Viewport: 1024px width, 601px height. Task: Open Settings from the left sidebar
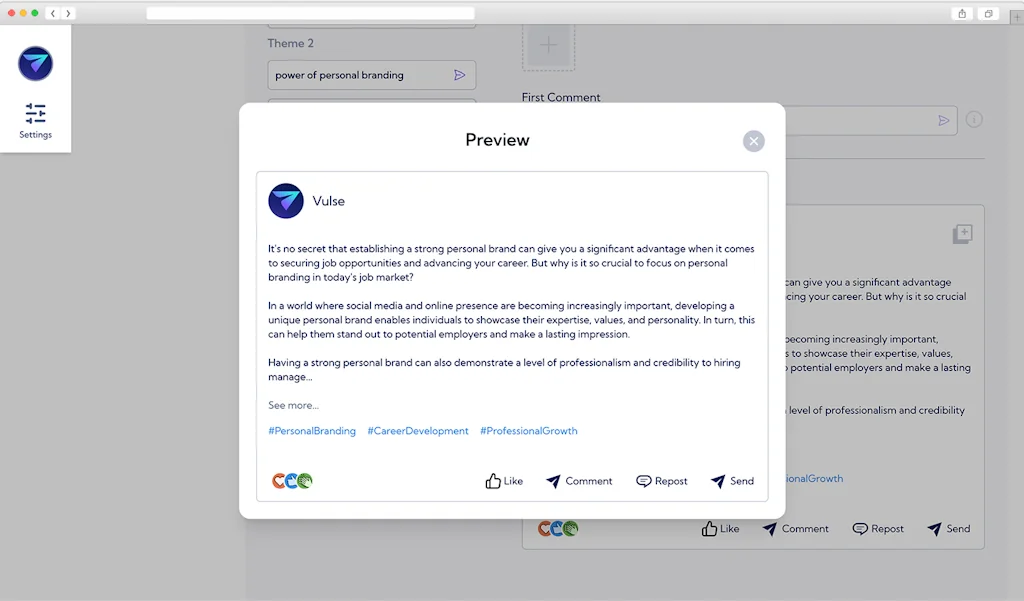[35, 120]
